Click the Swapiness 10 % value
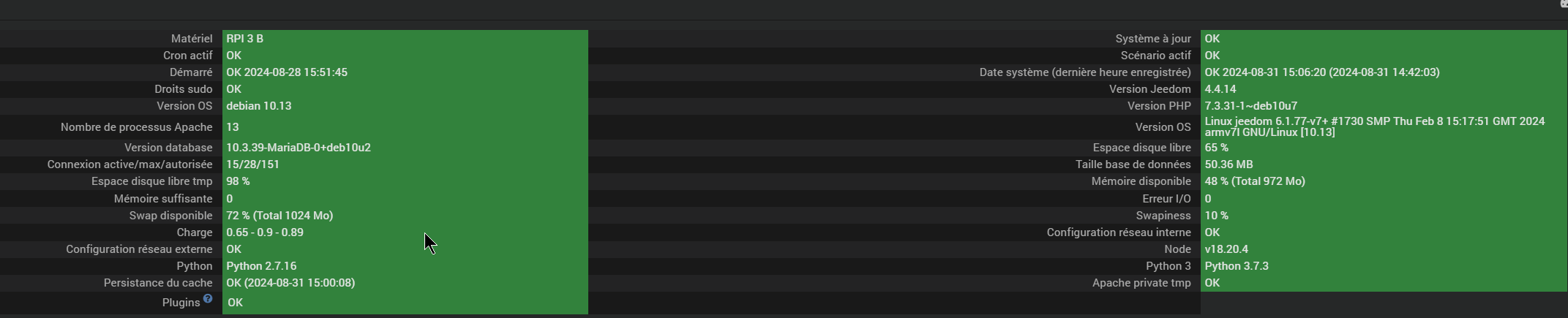This screenshot has width=1568, height=318. [x=1217, y=216]
